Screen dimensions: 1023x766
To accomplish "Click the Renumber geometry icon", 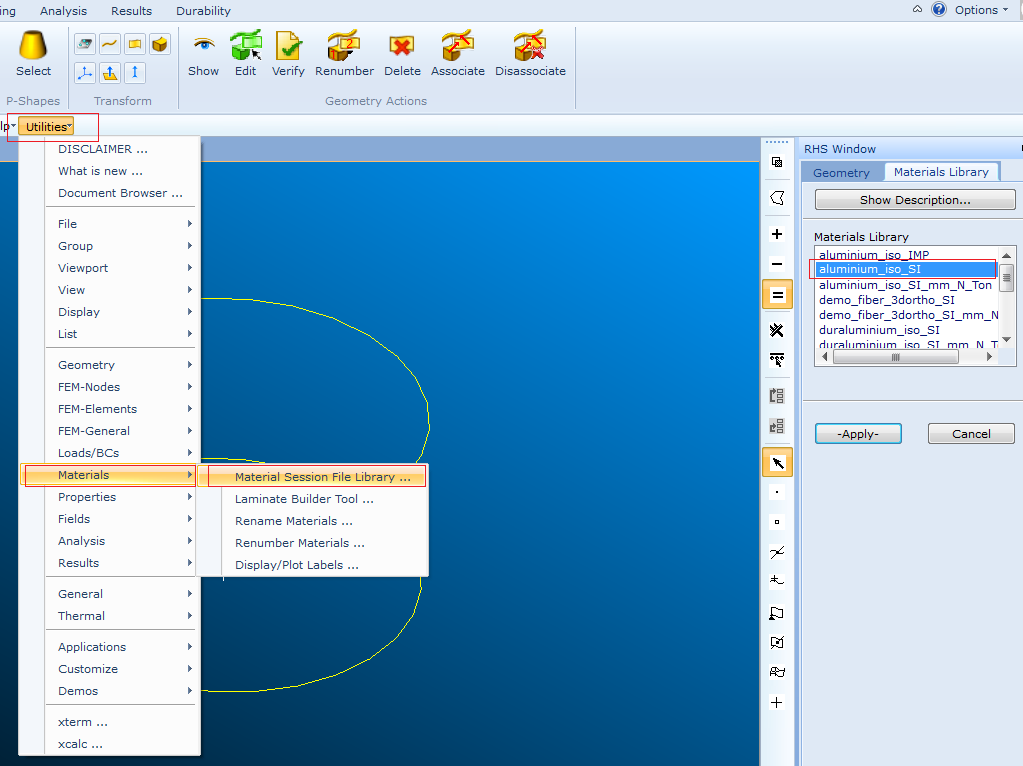I will tap(344, 53).
